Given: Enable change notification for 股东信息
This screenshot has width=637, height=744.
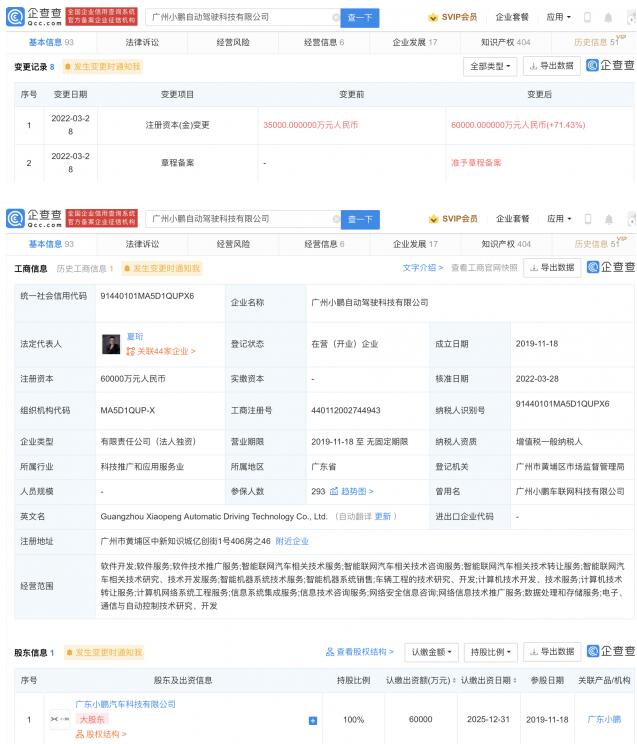Looking at the screenshot, I should [103, 652].
